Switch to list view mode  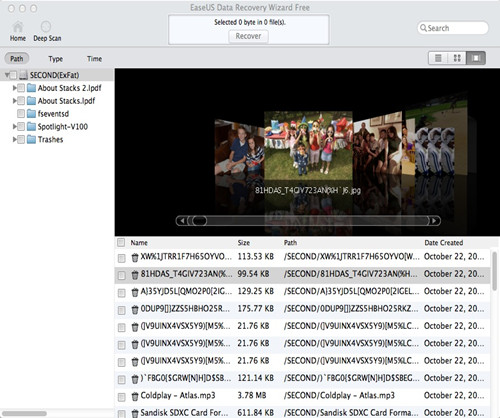438,58
